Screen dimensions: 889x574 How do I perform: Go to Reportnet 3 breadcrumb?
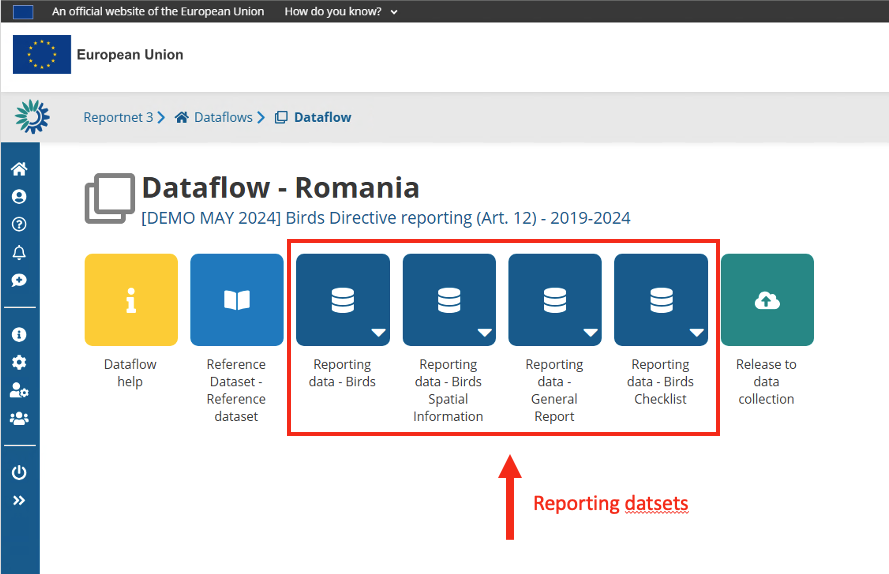click(118, 117)
